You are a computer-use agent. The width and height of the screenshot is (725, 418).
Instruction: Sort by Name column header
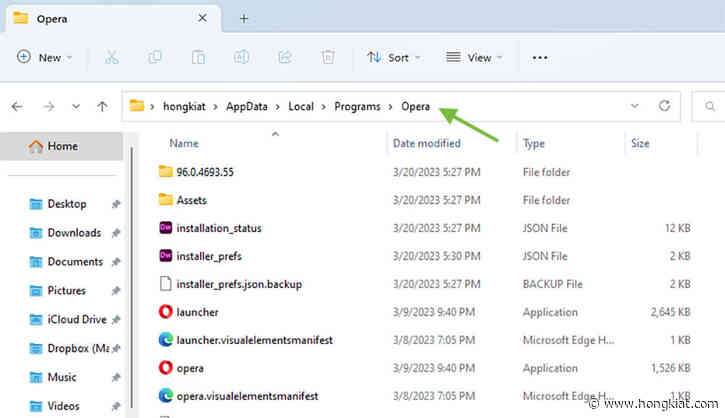[184, 143]
